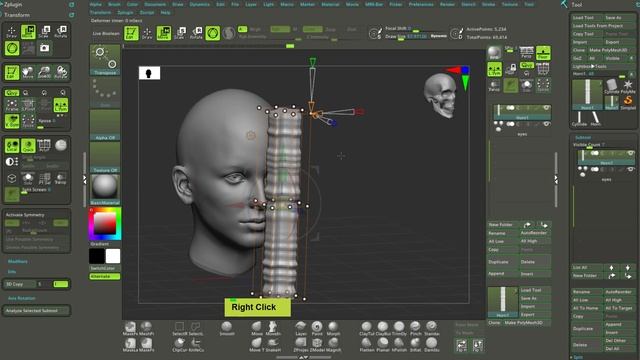
Task: Expand the Info section
Action: (x=12, y=271)
